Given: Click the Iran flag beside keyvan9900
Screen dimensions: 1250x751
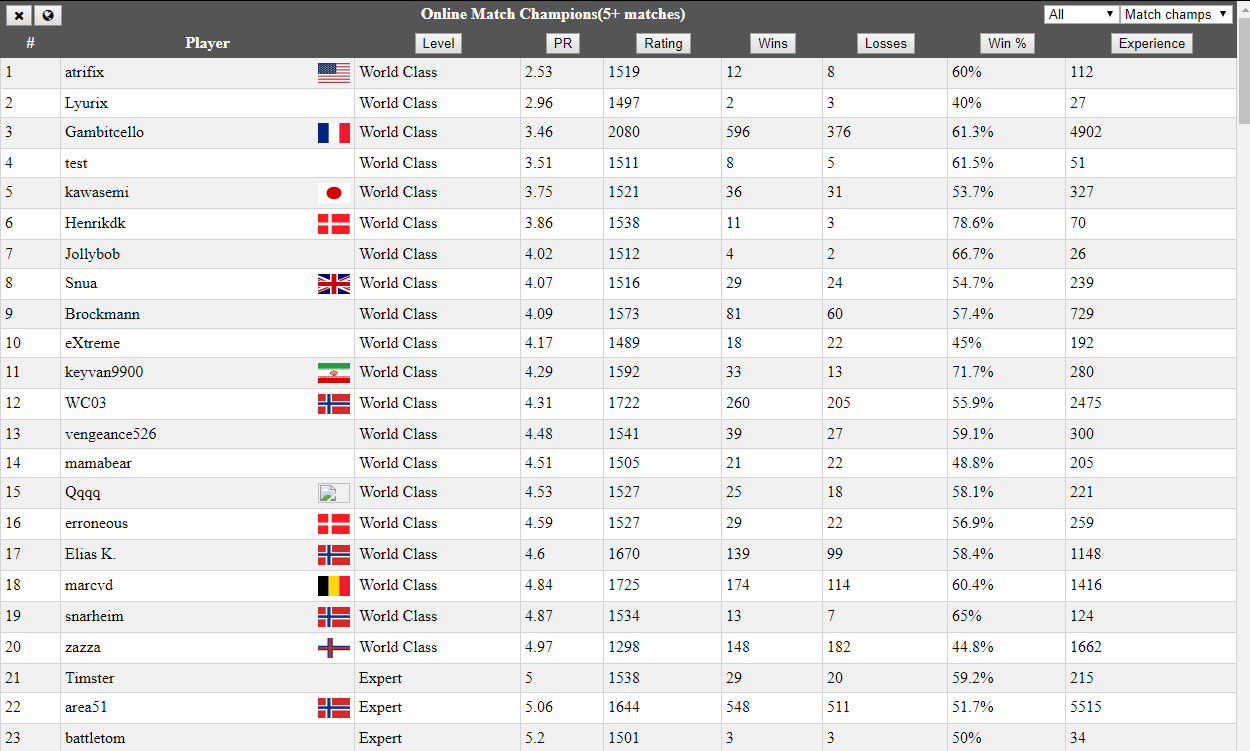Looking at the screenshot, I should point(334,373).
